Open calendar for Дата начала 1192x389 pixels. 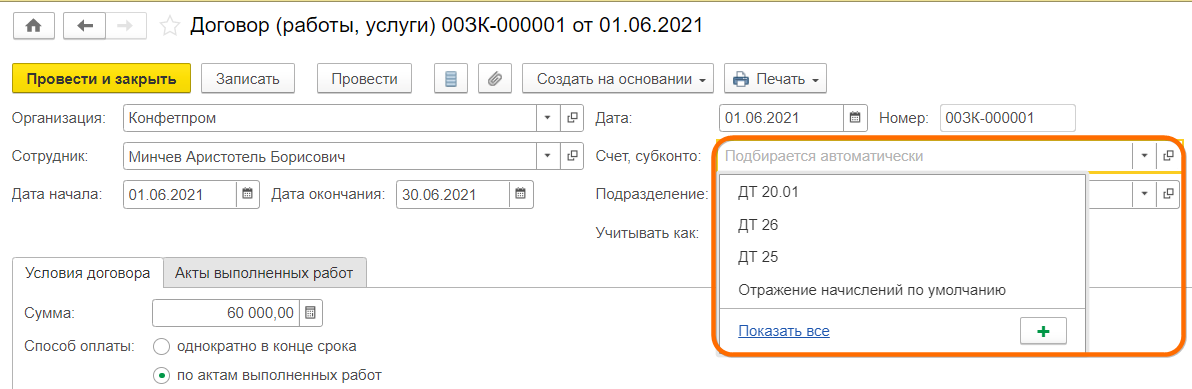point(247,193)
